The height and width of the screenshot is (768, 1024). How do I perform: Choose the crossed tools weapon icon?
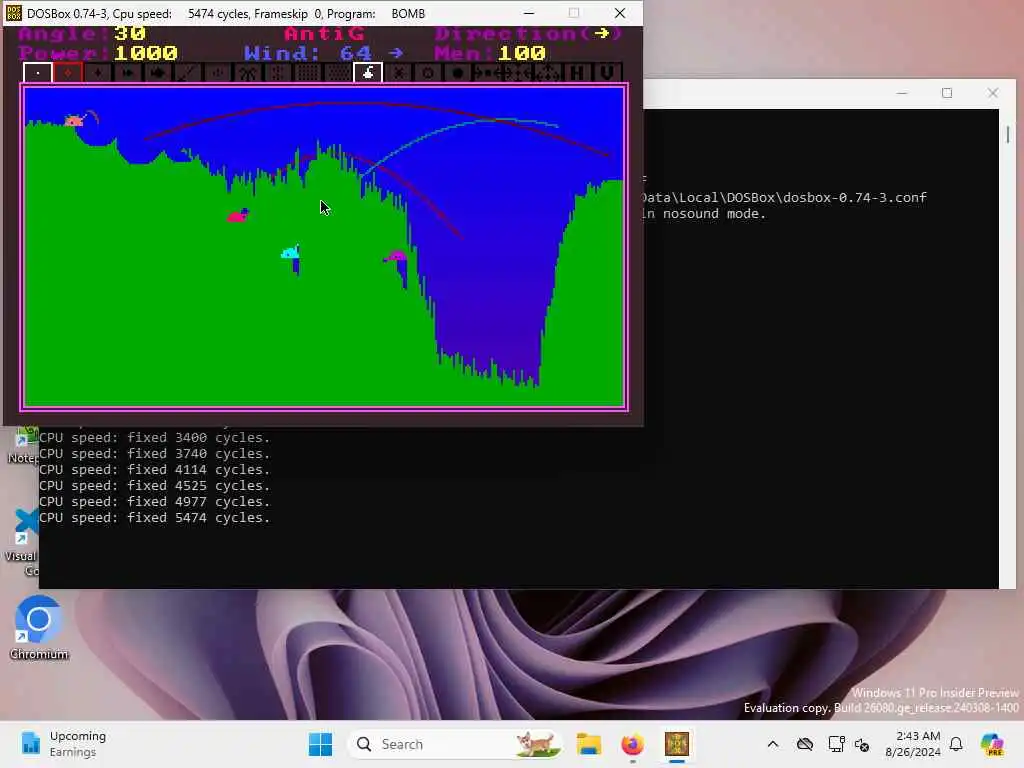248,72
